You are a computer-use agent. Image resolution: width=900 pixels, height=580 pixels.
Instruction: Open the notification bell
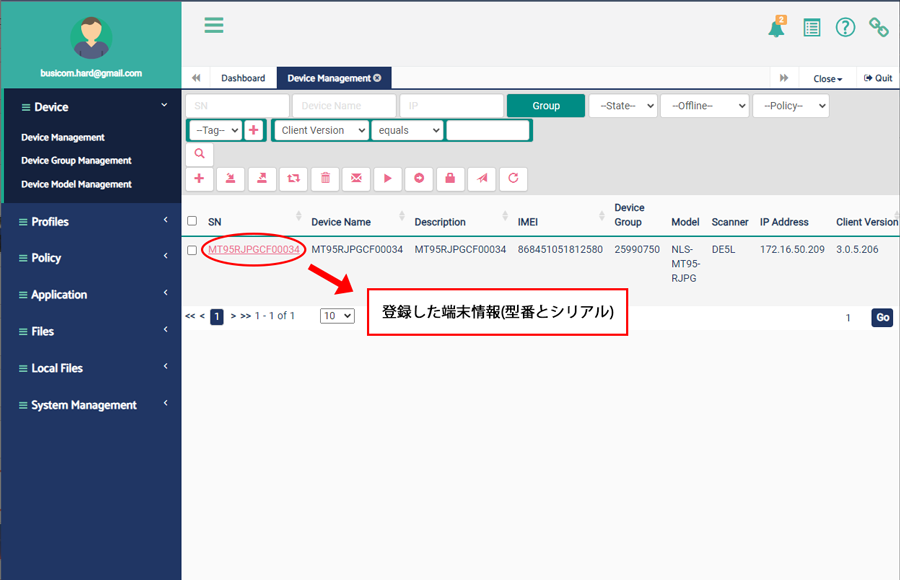click(x=776, y=28)
